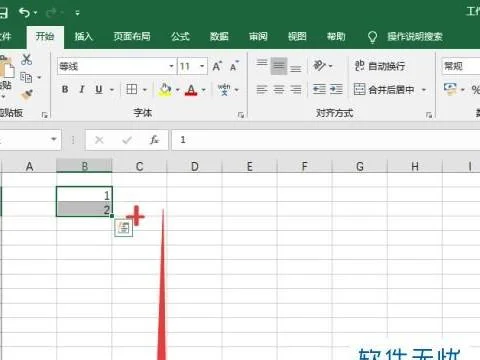This screenshot has height=360, width=480.
Task: Click the formula bar cancel X
Action: click(99, 140)
